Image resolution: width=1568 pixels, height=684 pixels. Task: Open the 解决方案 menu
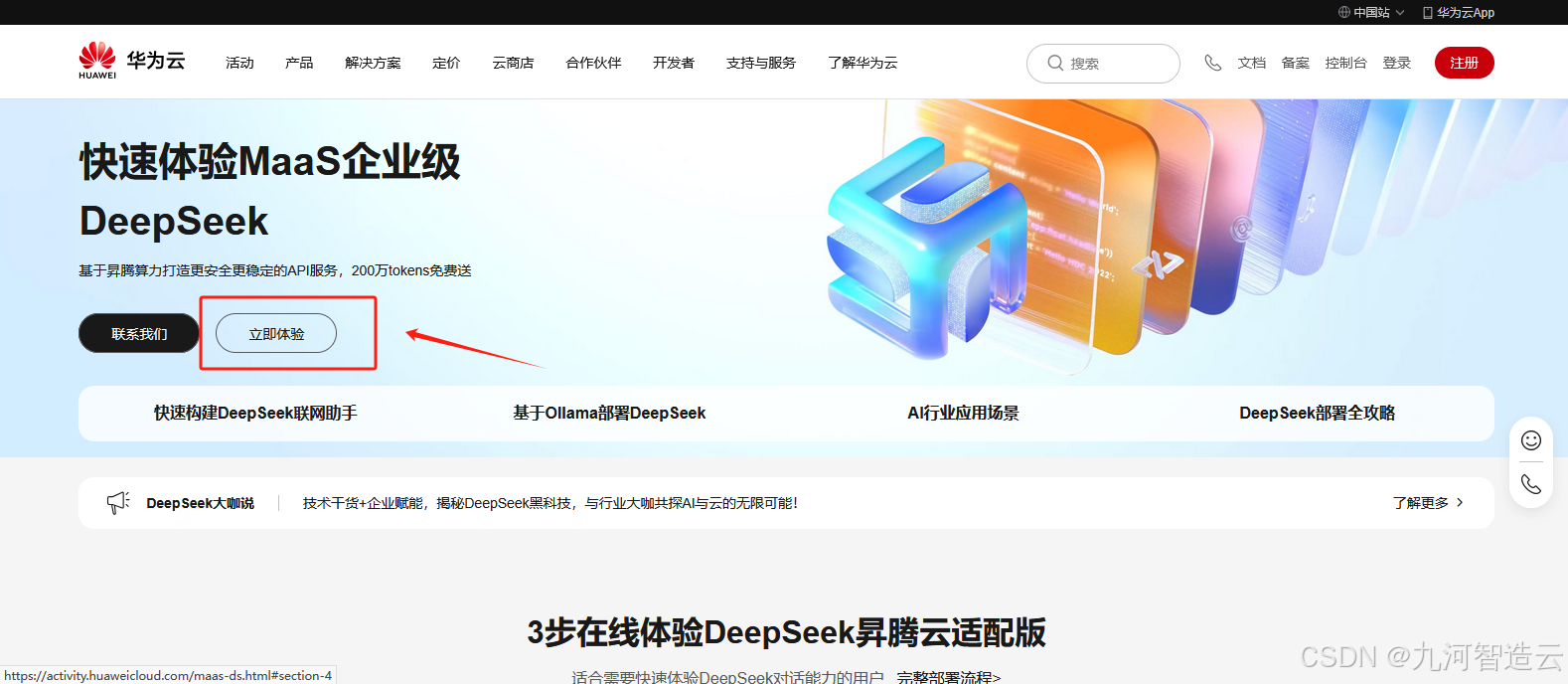click(x=373, y=63)
